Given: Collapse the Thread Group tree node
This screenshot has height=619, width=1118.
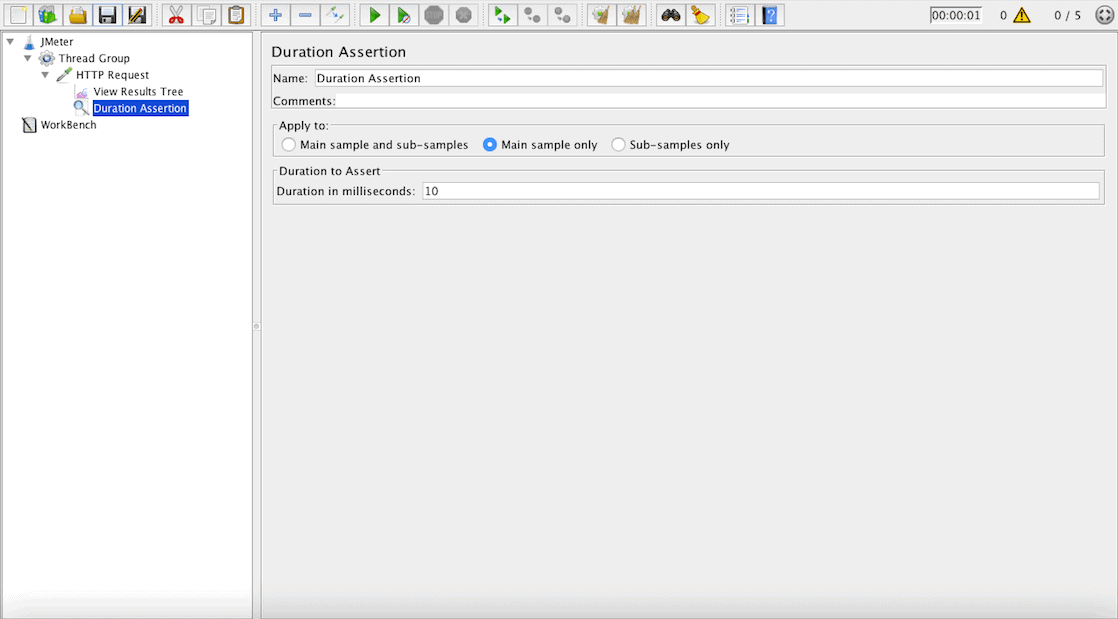Looking at the screenshot, I should 27,58.
